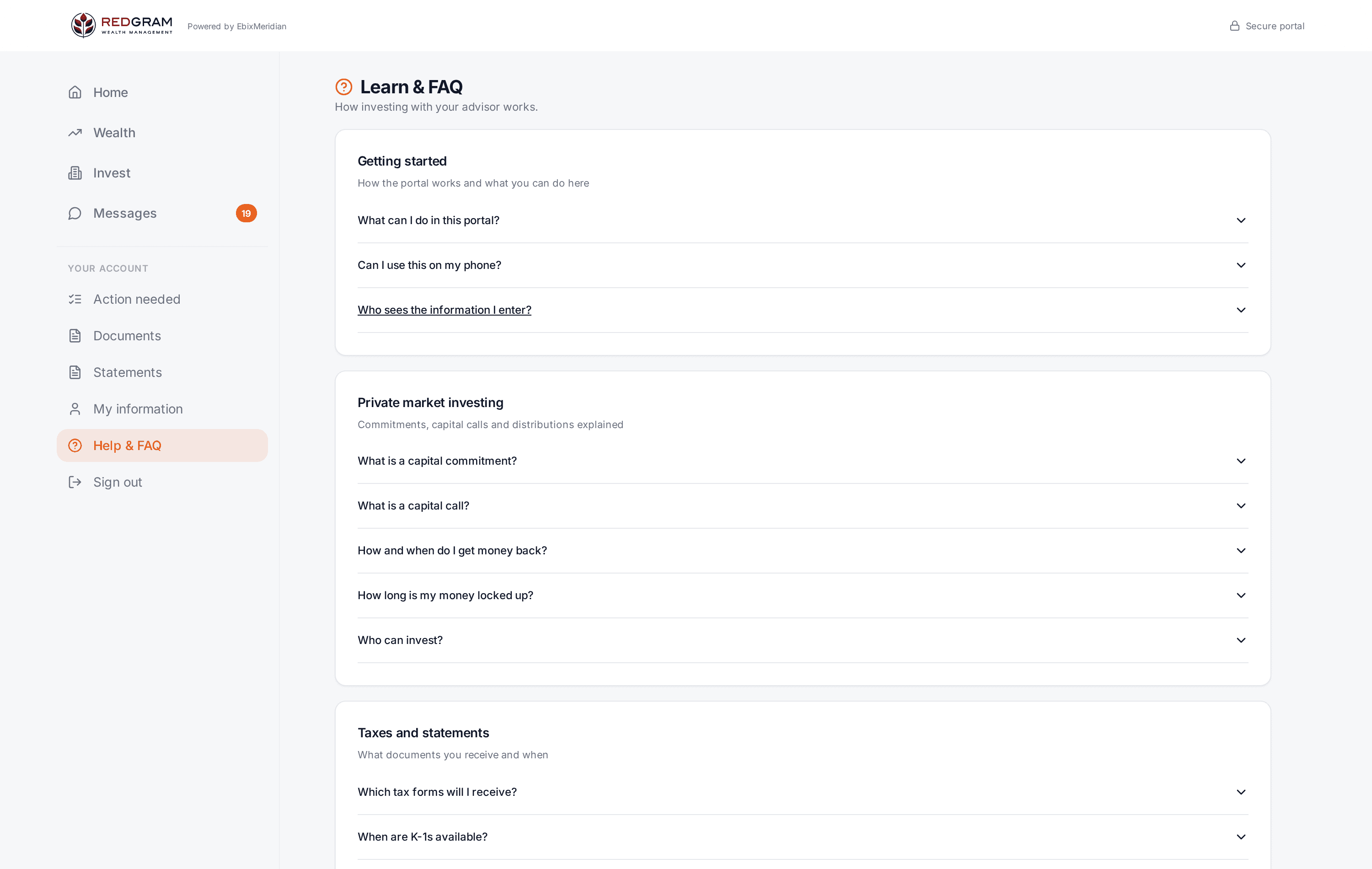Open the When are K-1s available question

coord(803,837)
